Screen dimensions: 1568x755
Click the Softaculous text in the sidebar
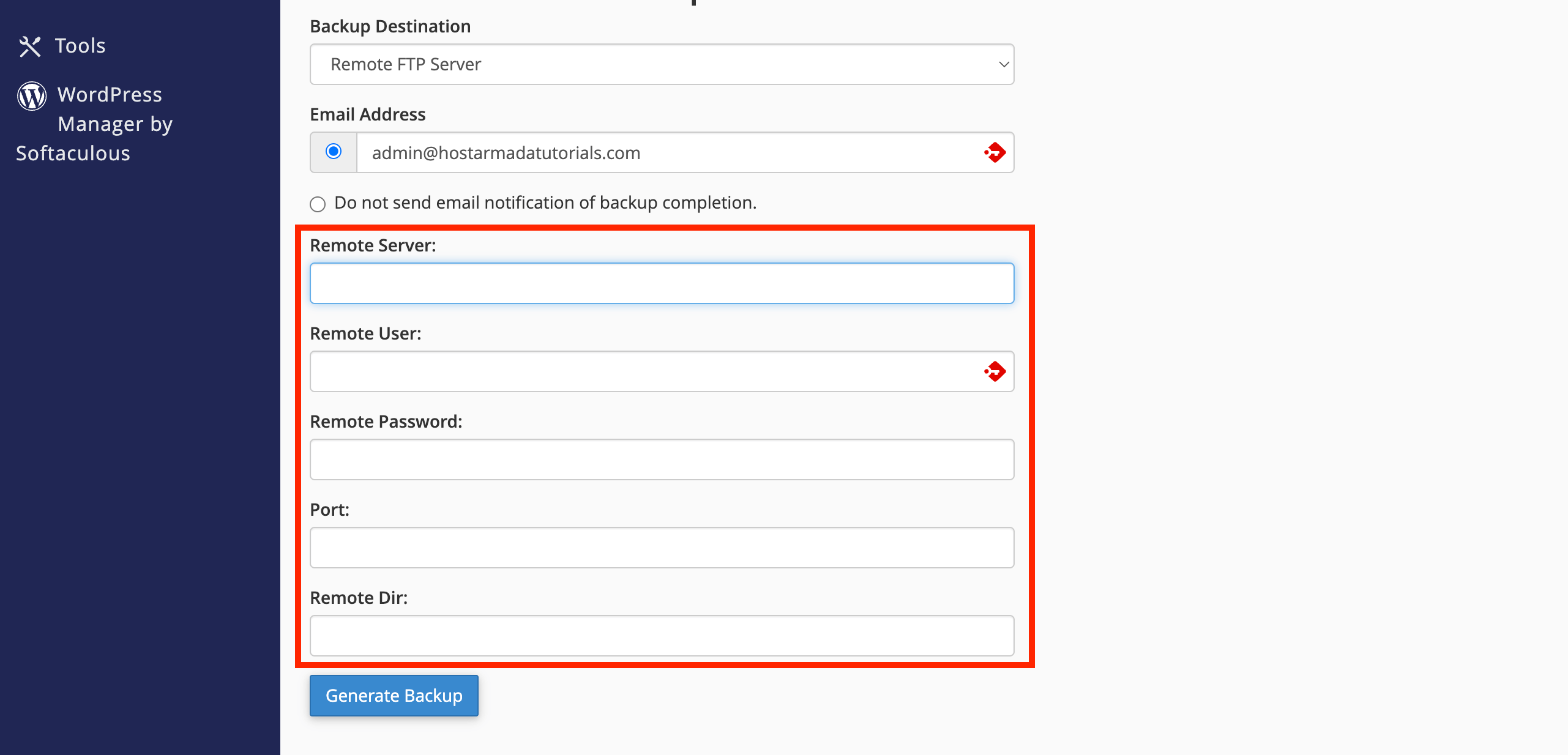tap(72, 153)
